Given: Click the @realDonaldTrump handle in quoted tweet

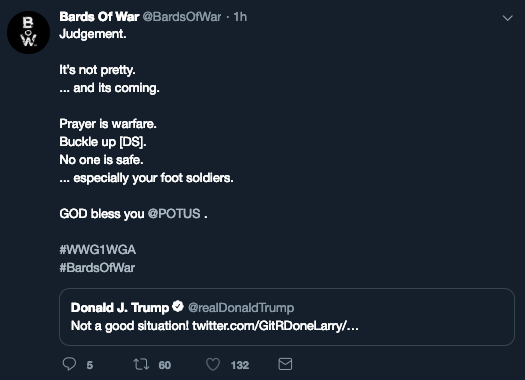Looking at the screenshot, I should [241, 308].
